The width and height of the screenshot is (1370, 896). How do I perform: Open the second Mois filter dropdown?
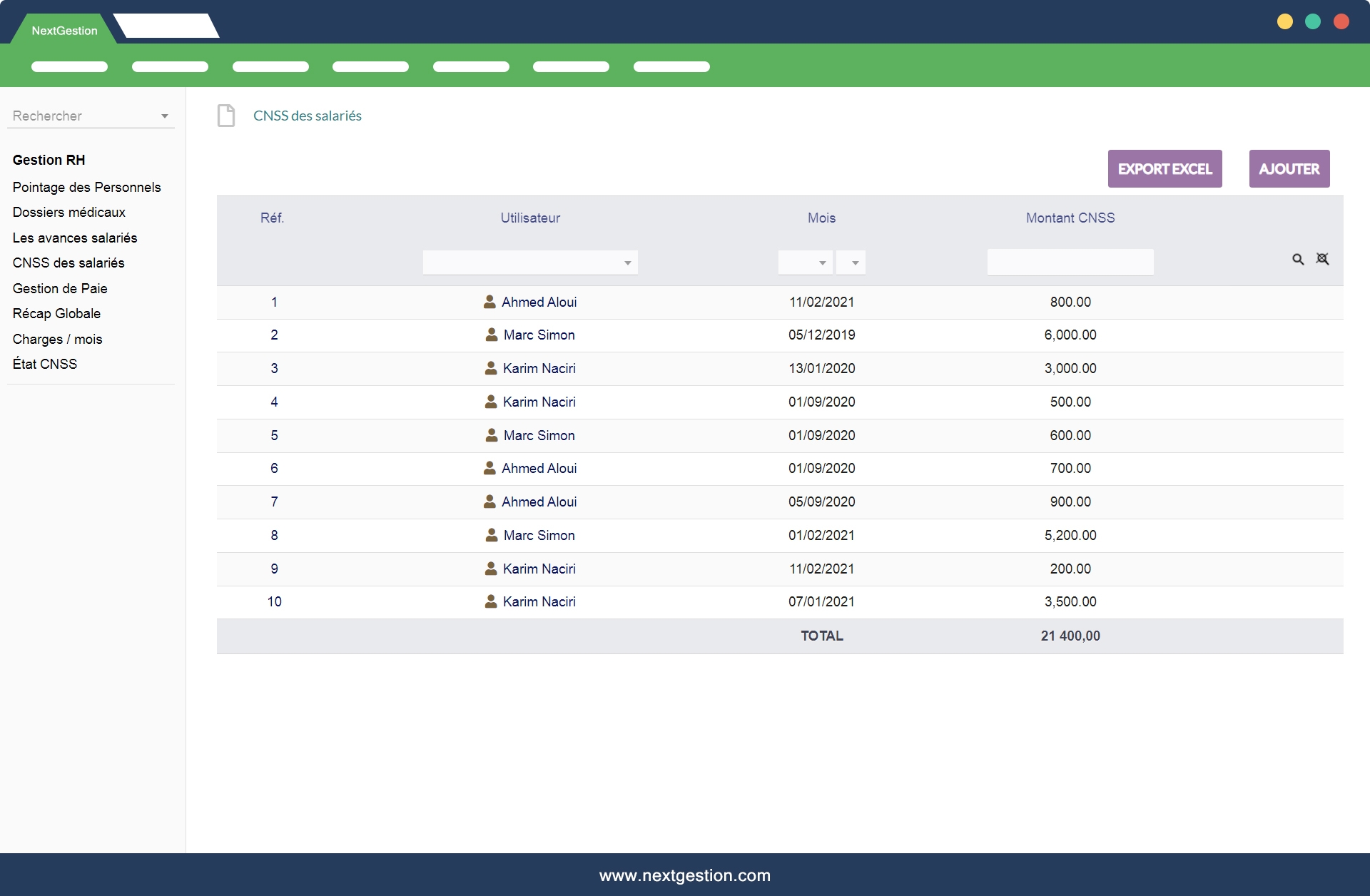[851, 263]
